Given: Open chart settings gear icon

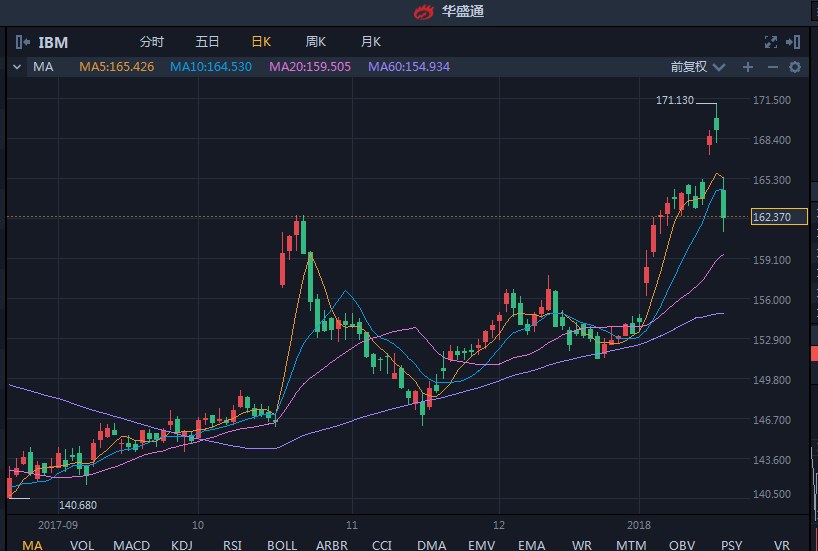Looking at the screenshot, I should tap(795, 67).
